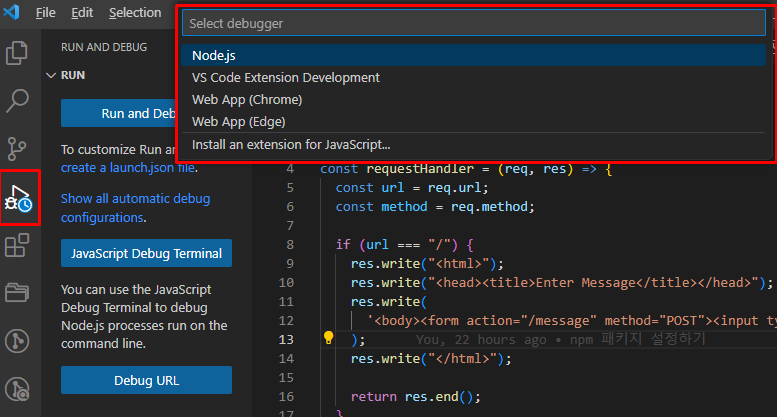The image size is (777, 417).
Task: Click line number 8 in the gutter
Action: click(x=290, y=245)
